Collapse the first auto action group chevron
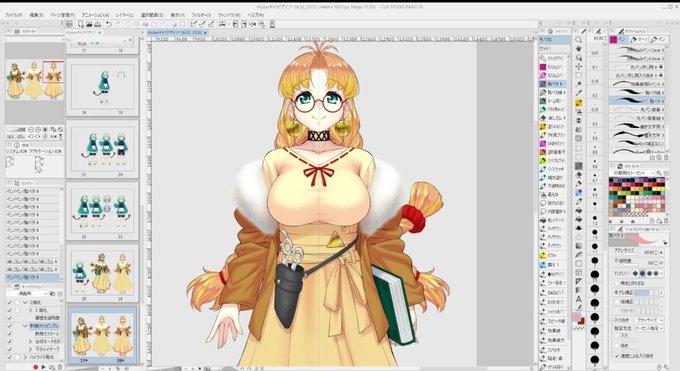Image resolution: width=680 pixels, height=371 pixels. pos(25,302)
